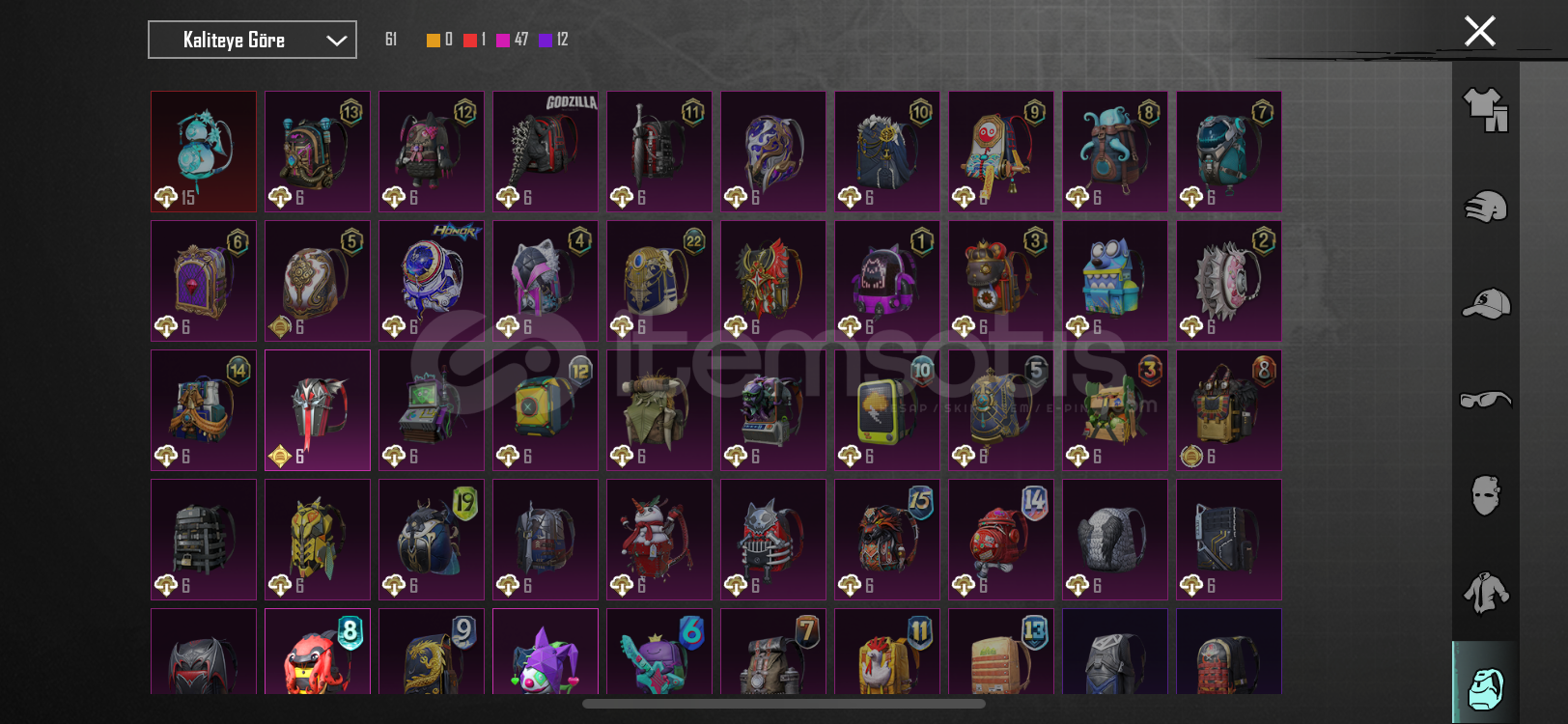Open the outfits category icon
Image resolution: width=1568 pixels, height=724 pixels.
[x=1485, y=109]
